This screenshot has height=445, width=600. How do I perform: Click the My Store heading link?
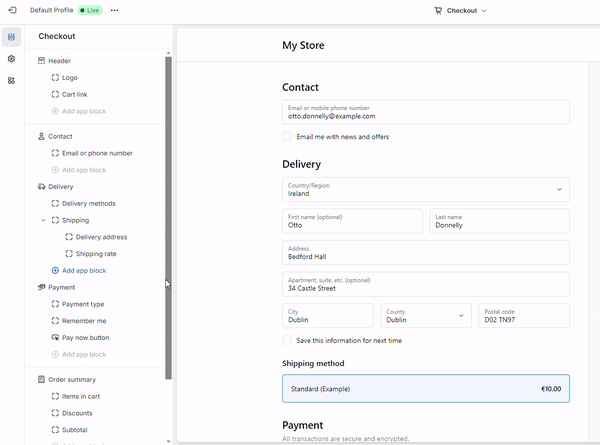pos(303,45)
